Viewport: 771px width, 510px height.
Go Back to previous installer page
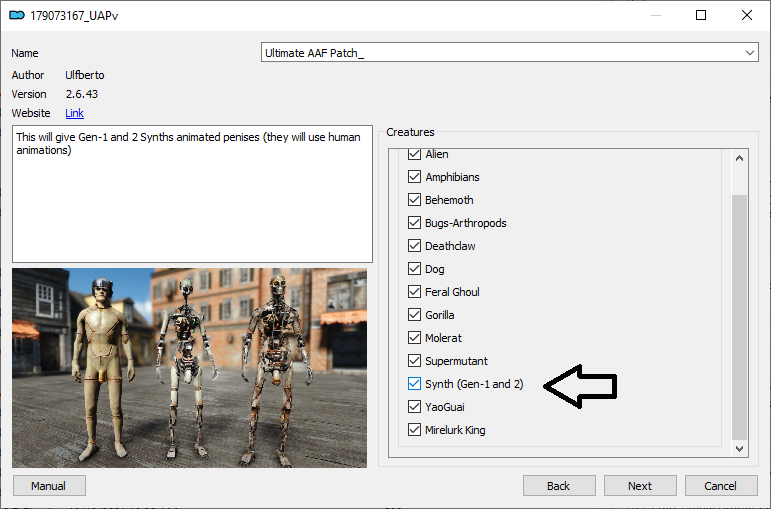(559, 486)
